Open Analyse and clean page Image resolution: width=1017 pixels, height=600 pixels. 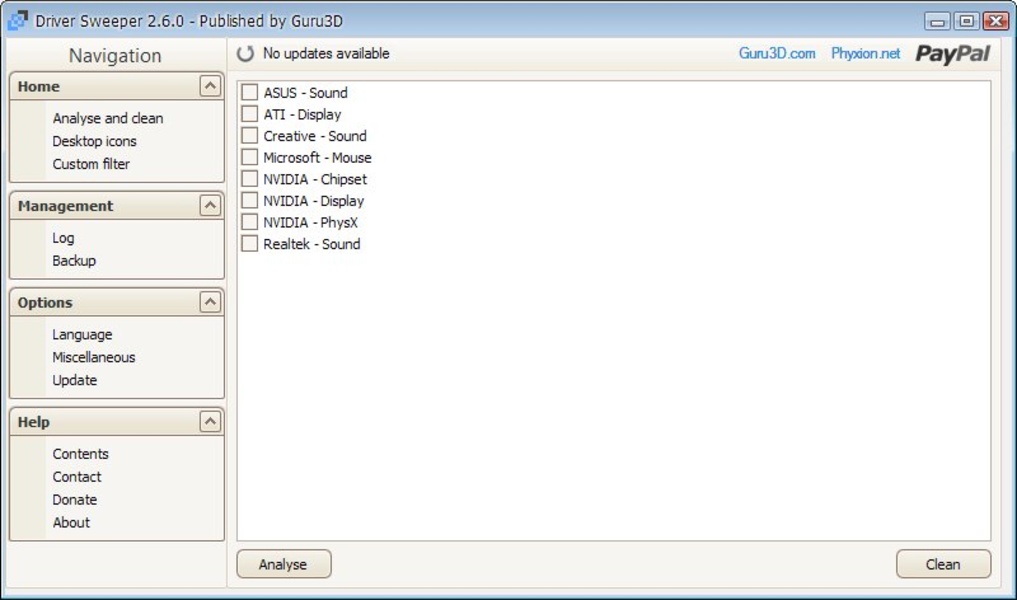click(x=108, y=118)
